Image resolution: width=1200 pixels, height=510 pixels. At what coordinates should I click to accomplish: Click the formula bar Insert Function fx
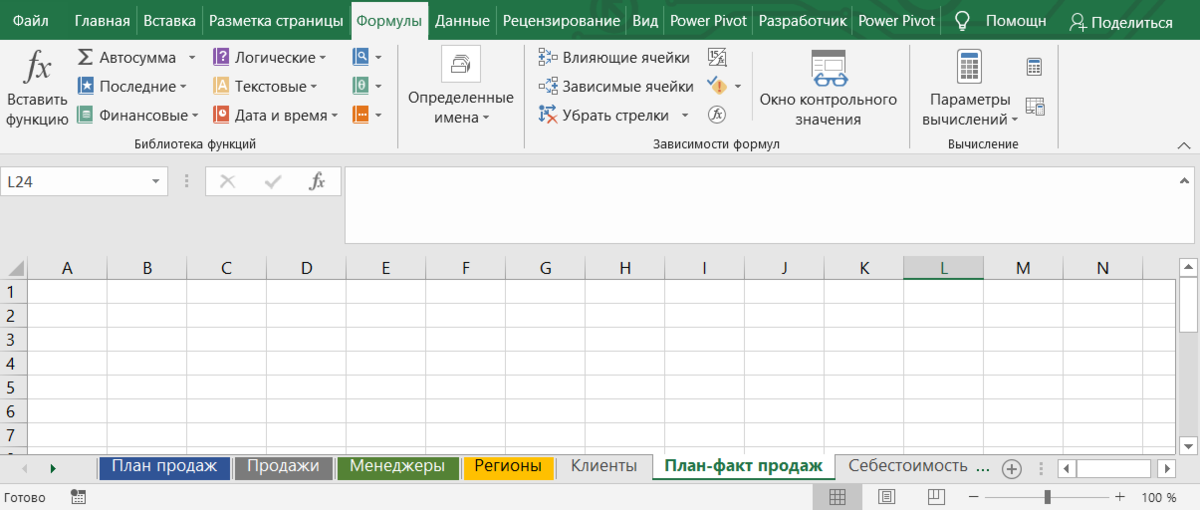pos(317,181)
